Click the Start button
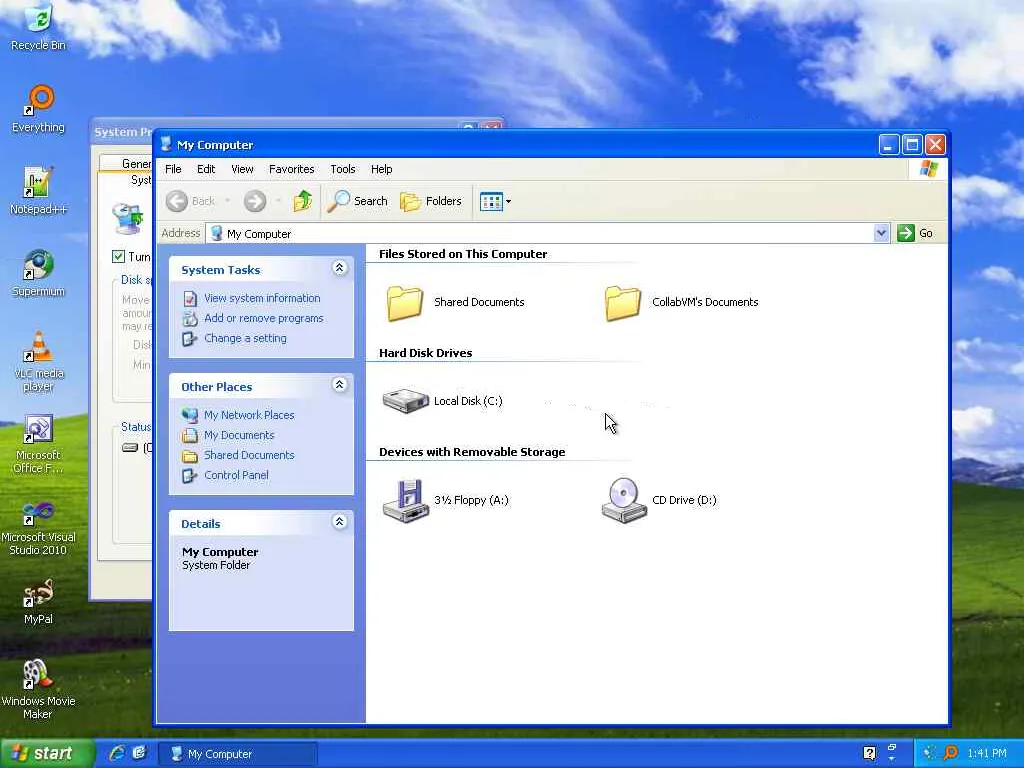The image size is (1024, 768). [x=46, y=753]
